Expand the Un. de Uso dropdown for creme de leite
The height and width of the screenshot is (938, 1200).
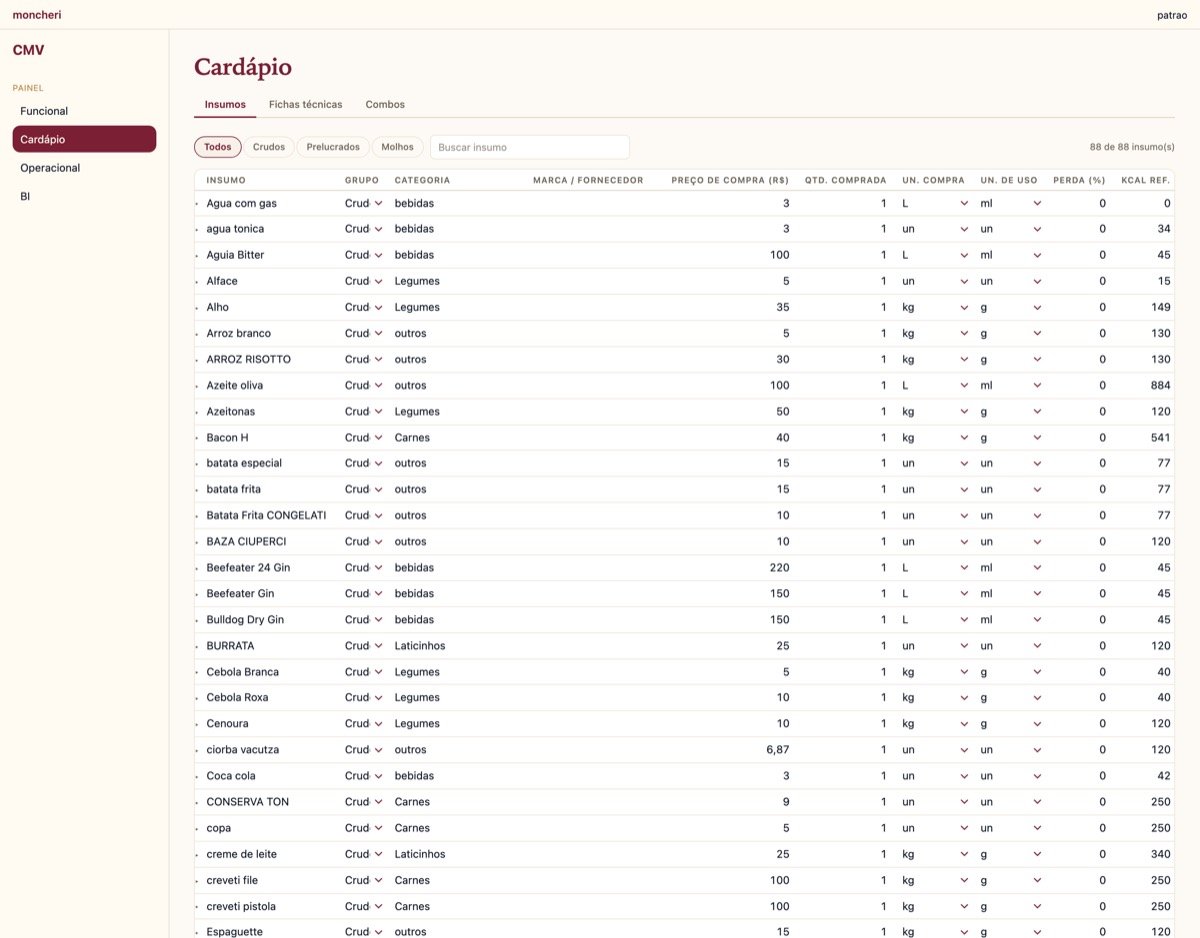[1011, 854]
